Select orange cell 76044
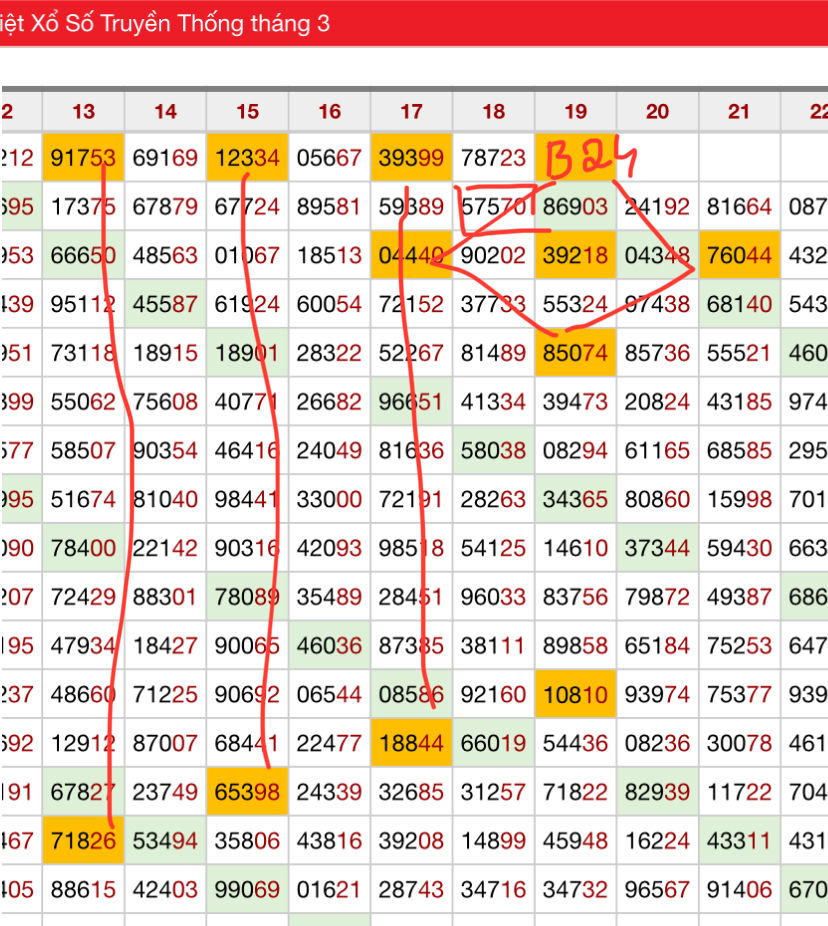 (x=739, y=256)
